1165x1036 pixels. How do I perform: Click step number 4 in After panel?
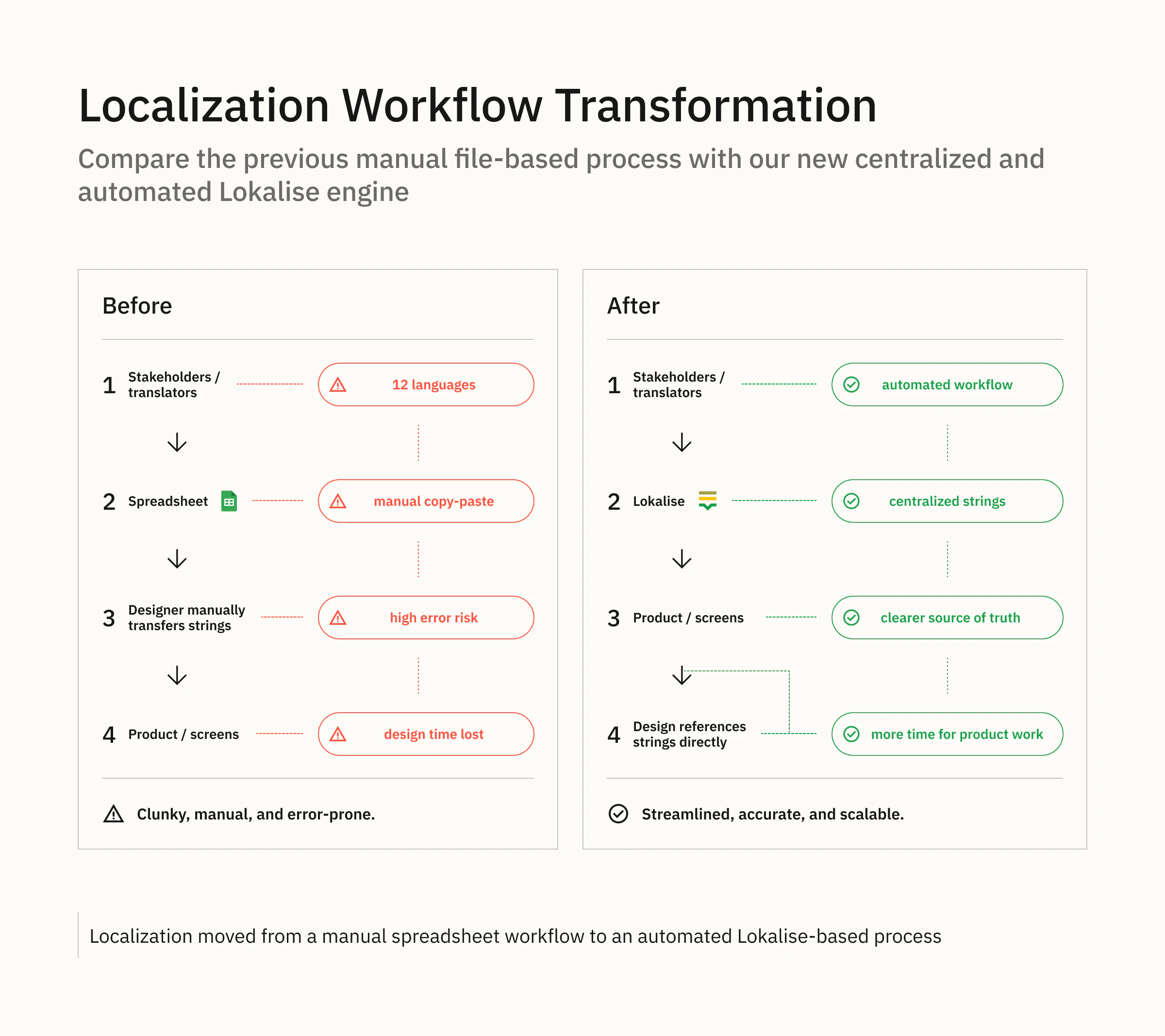pos(614,734)
